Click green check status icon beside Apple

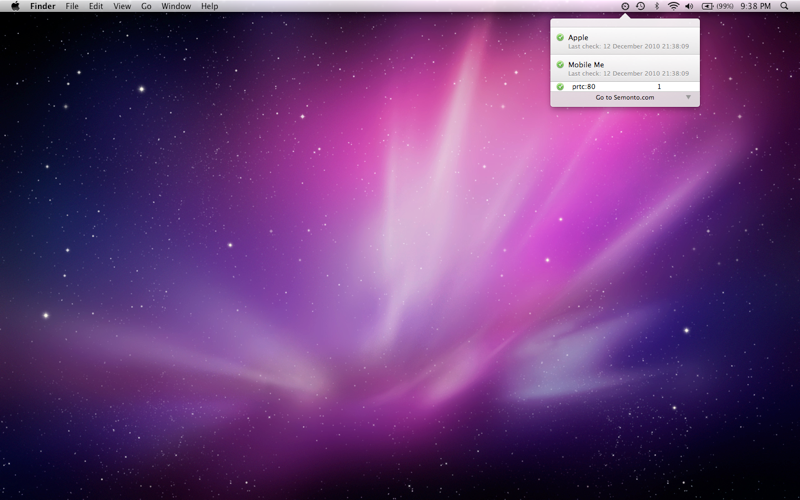(x=560, y=37)
